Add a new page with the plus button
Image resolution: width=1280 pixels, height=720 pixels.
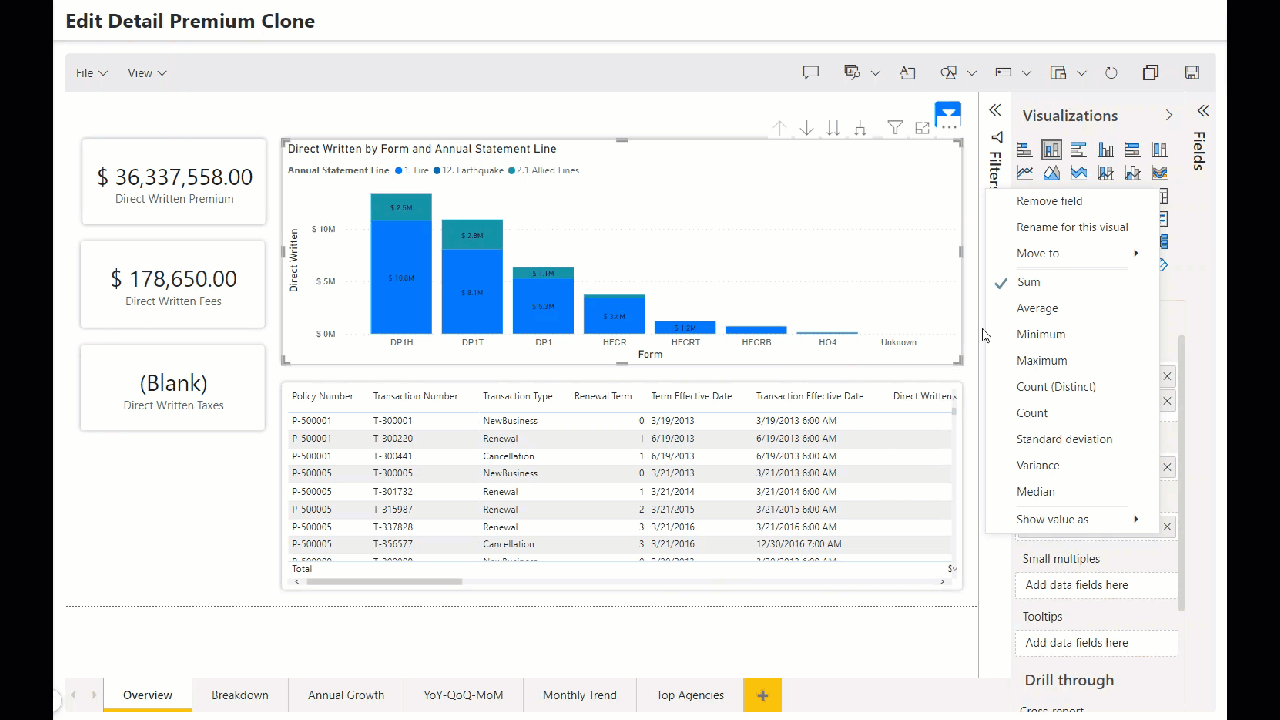(x=762, y=695)
